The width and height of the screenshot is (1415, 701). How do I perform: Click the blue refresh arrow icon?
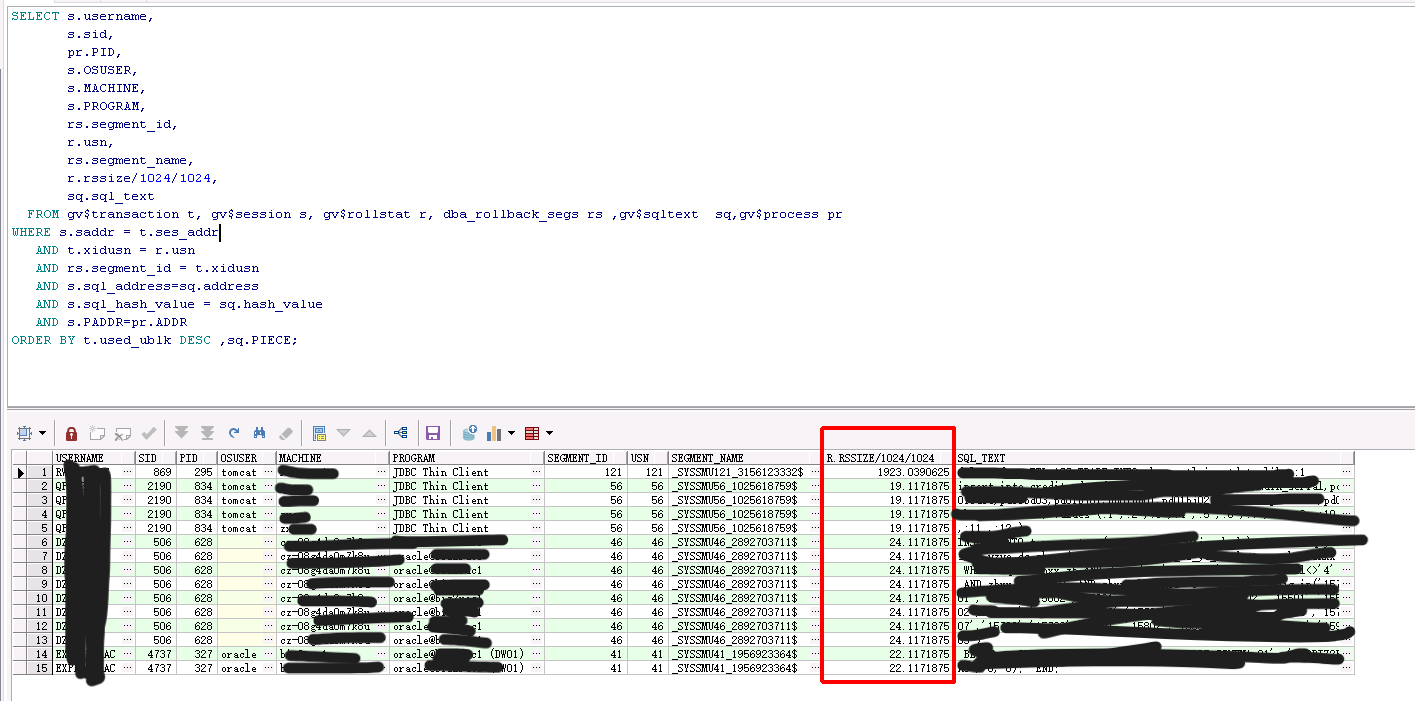pyautogui.click(x=234, y=433)
